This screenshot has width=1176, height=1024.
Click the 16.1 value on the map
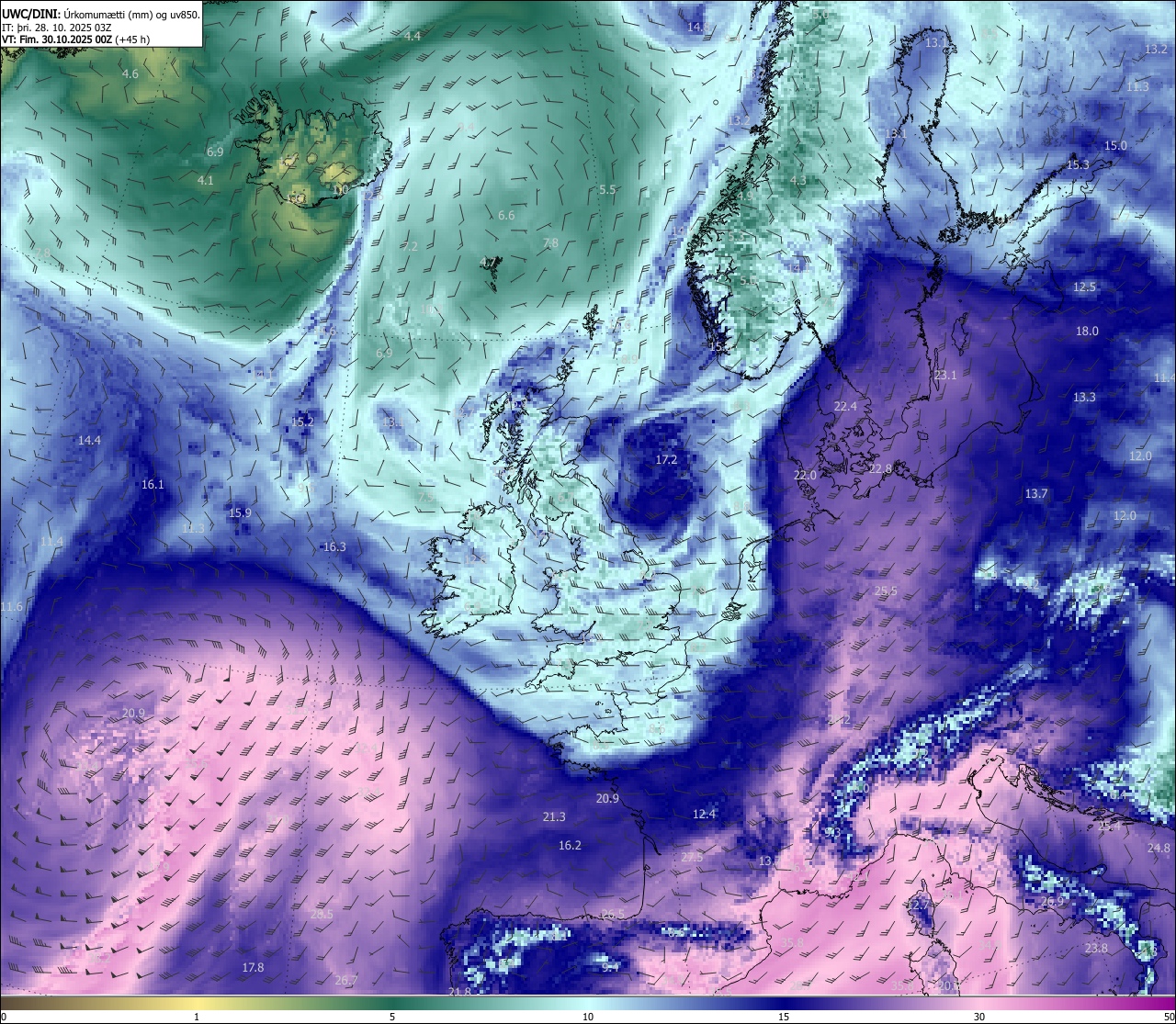tap(153, 484)
